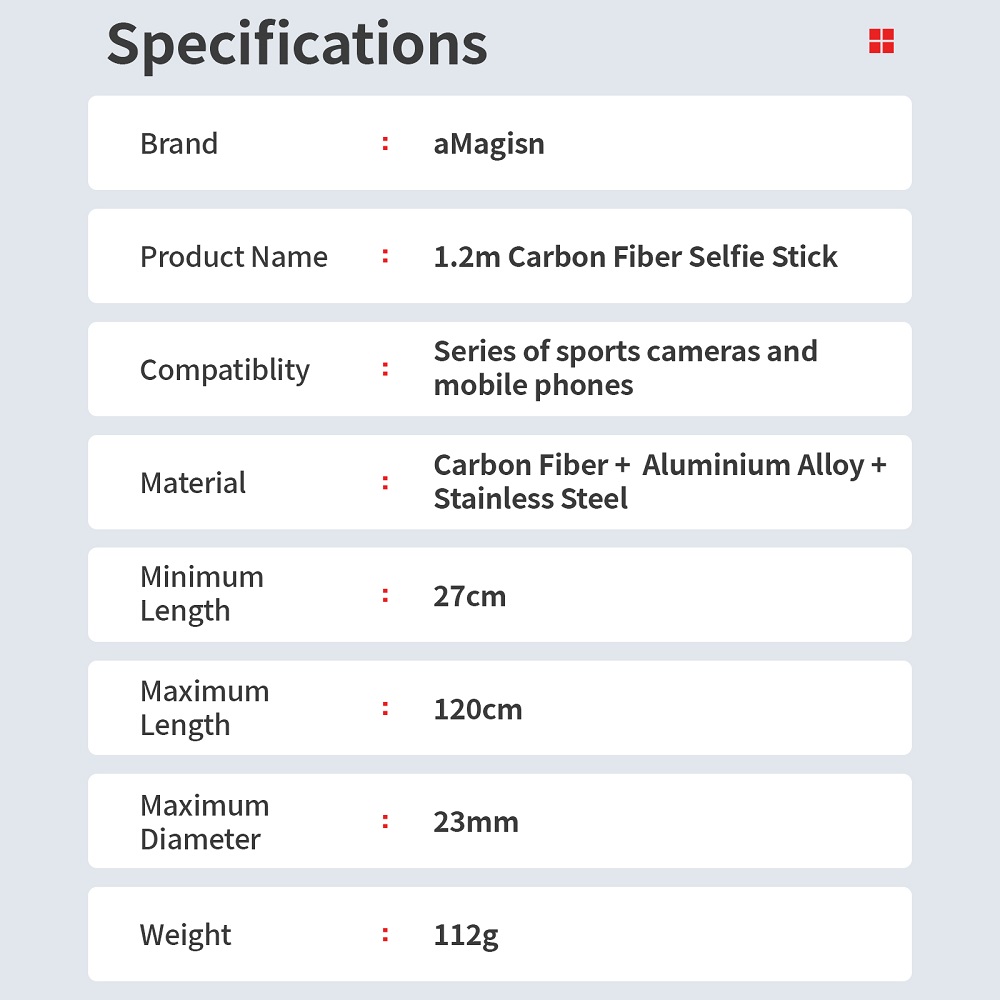The image size is (1000, 1000).
Task: Click the 120cm maximum length value
Action: 478,709
